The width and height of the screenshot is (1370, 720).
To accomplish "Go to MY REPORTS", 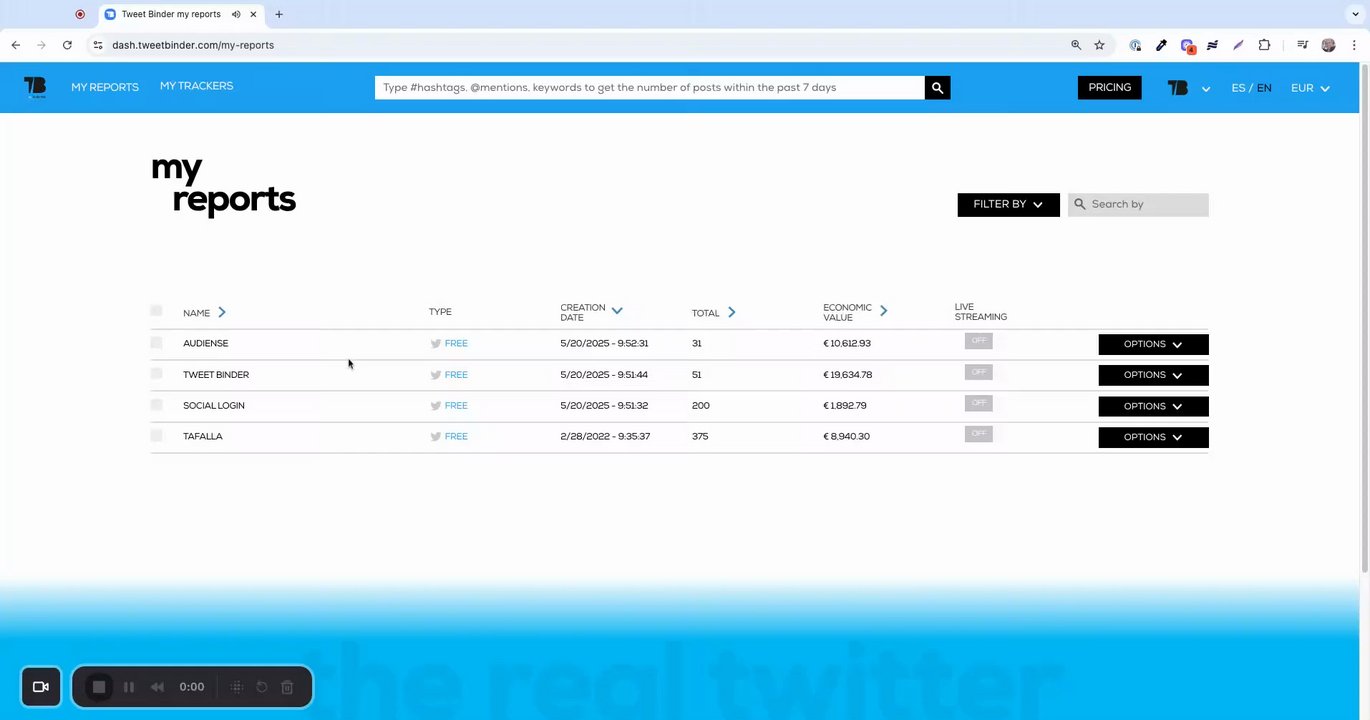I will [105, 88].
